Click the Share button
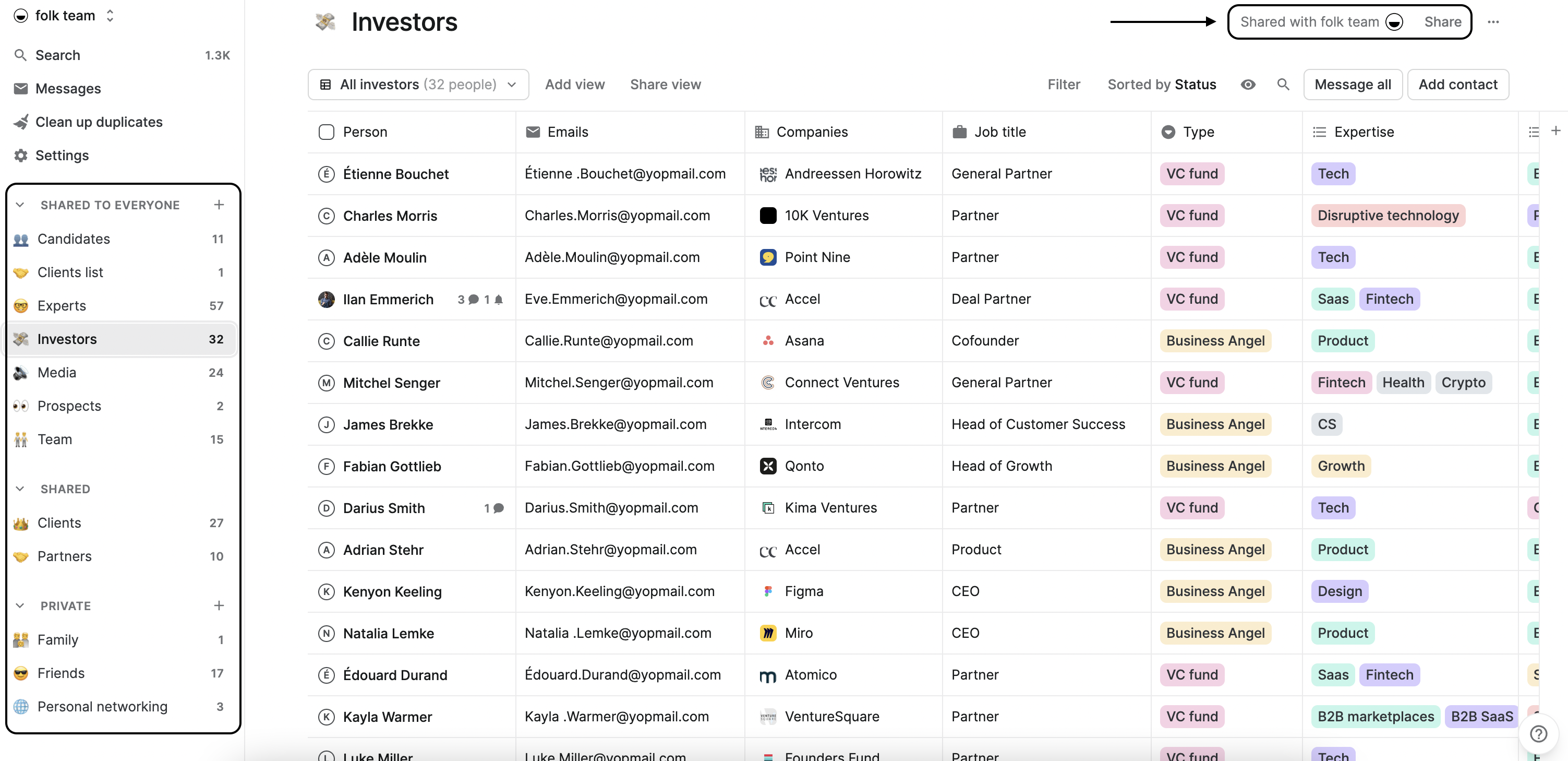The width and height of the screenshot is (1568, 761). [1442, 22]
